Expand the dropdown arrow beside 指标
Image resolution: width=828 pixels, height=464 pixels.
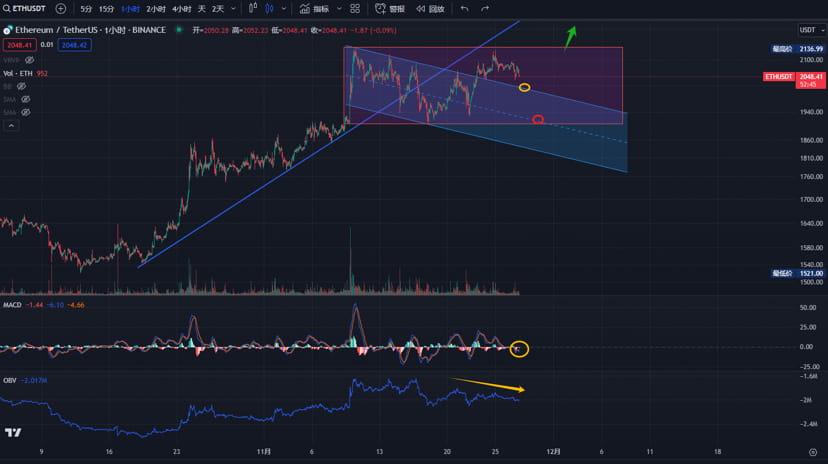tap(339, 9)
